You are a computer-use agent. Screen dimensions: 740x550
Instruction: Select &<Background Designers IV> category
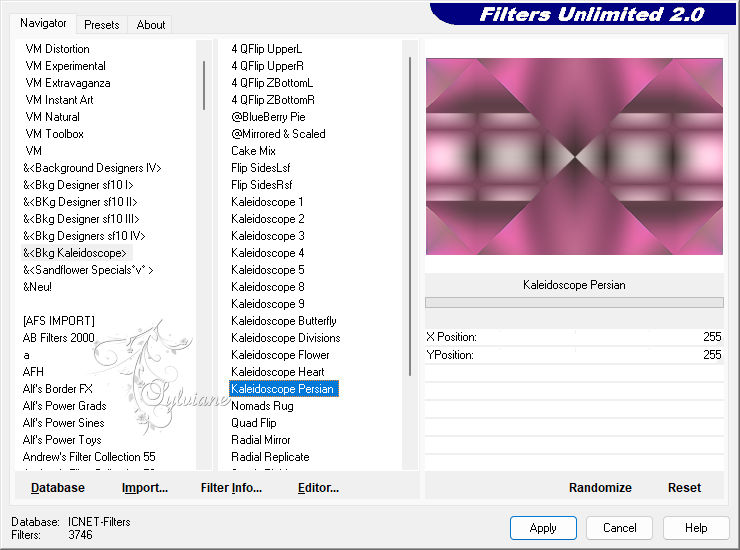click(92, 168)
